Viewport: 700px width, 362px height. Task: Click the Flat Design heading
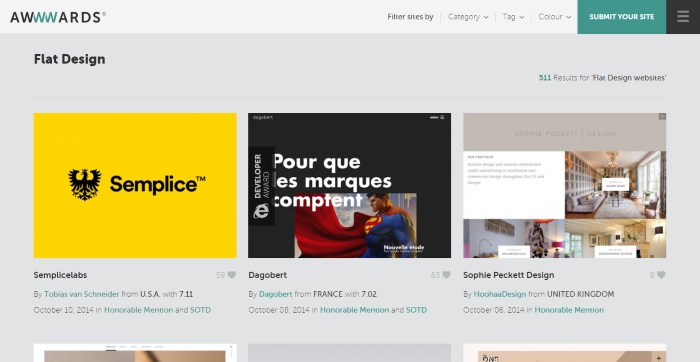[x=70, y=59]
